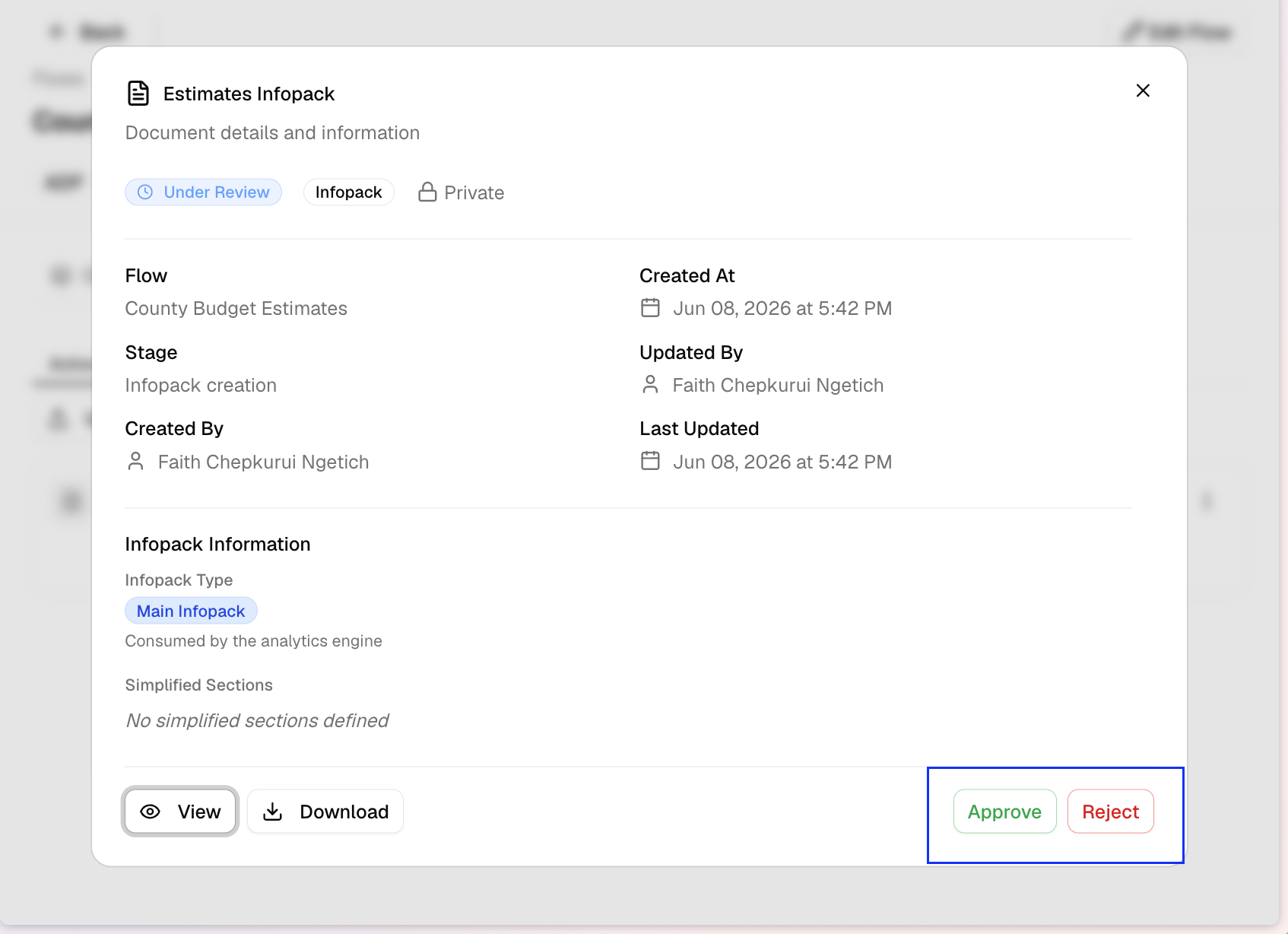The image size is (1288, 934).
Task: Click the No simplified sections defined text
Action: click(257, 720)
